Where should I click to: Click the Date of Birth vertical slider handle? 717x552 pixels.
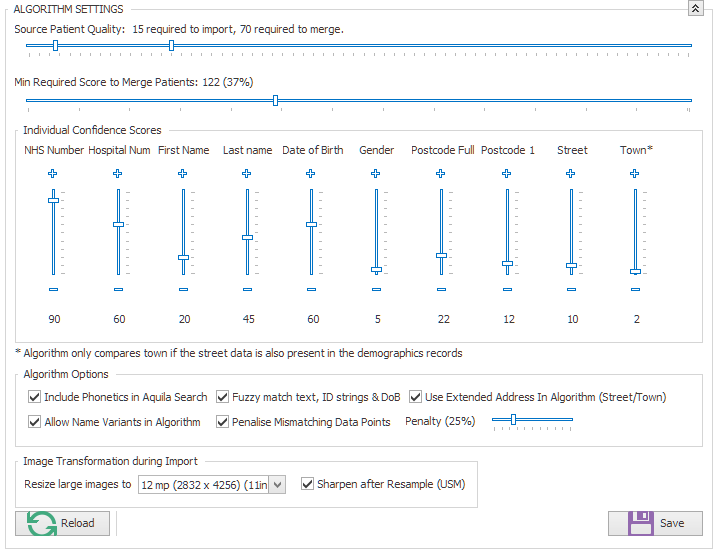[311, 225]
